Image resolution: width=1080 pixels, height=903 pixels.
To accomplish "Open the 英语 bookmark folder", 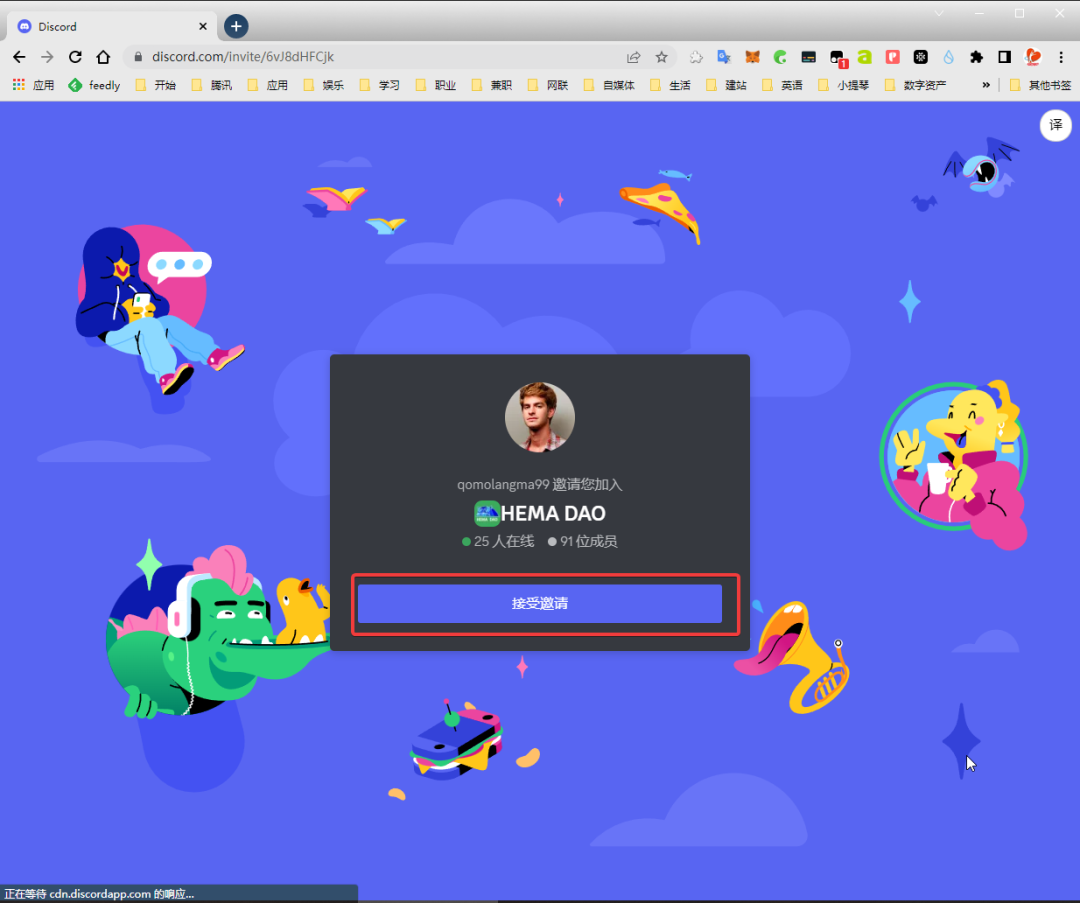I will coord(783,85).
